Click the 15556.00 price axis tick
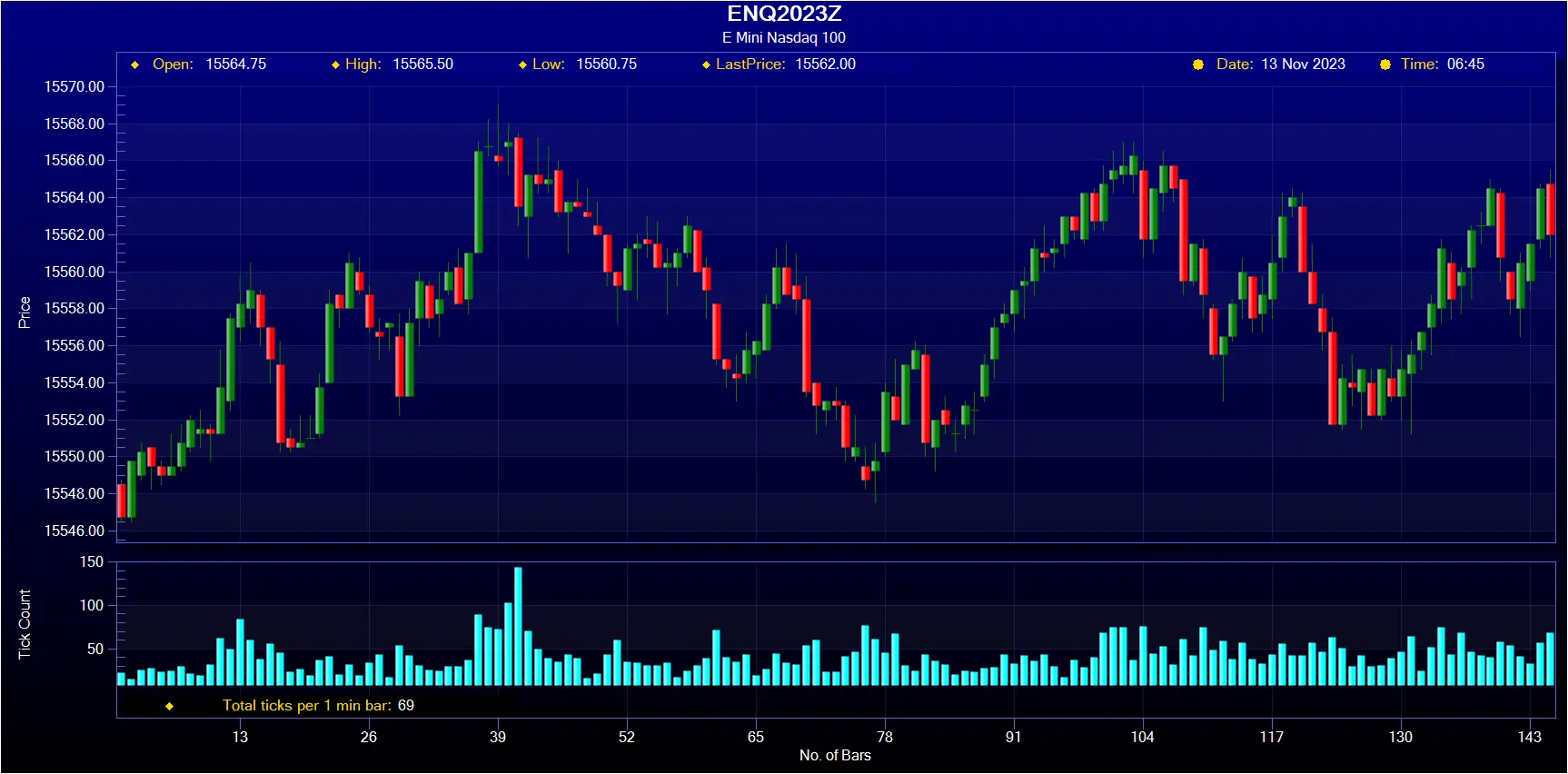Image resolution: width=1568 pixels, height=774 pixels. [x=74, y=345]
